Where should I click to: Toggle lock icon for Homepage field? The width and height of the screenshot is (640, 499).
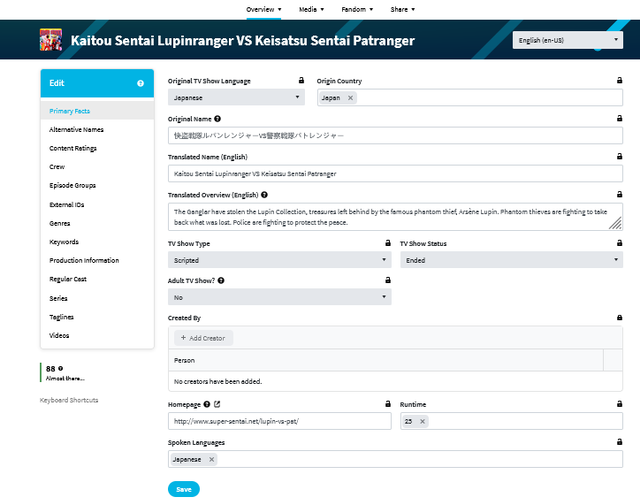388,404
